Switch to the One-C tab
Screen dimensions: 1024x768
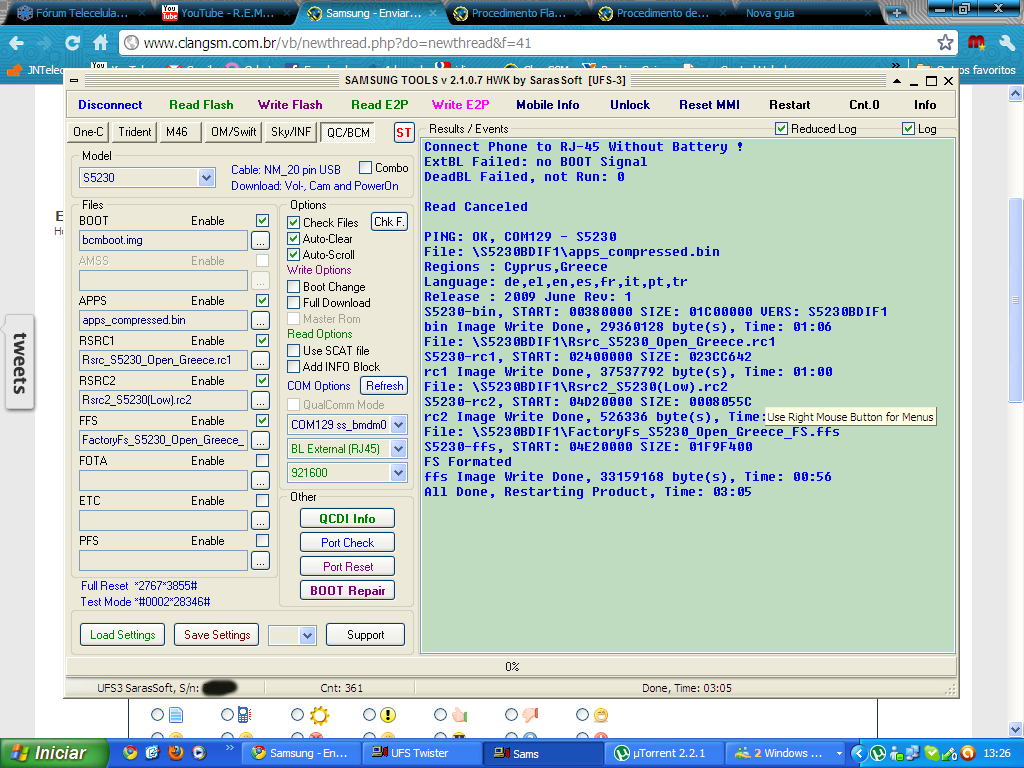[88, 132]
